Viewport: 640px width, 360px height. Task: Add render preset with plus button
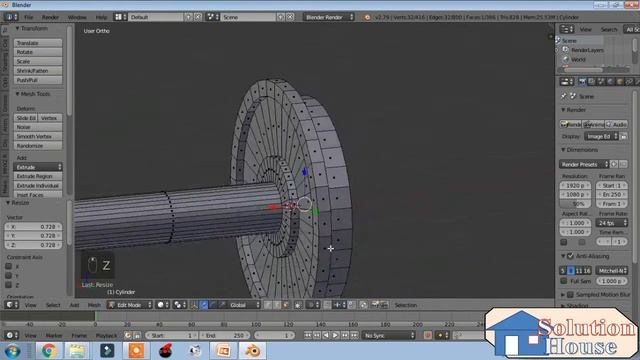[614, 164]
